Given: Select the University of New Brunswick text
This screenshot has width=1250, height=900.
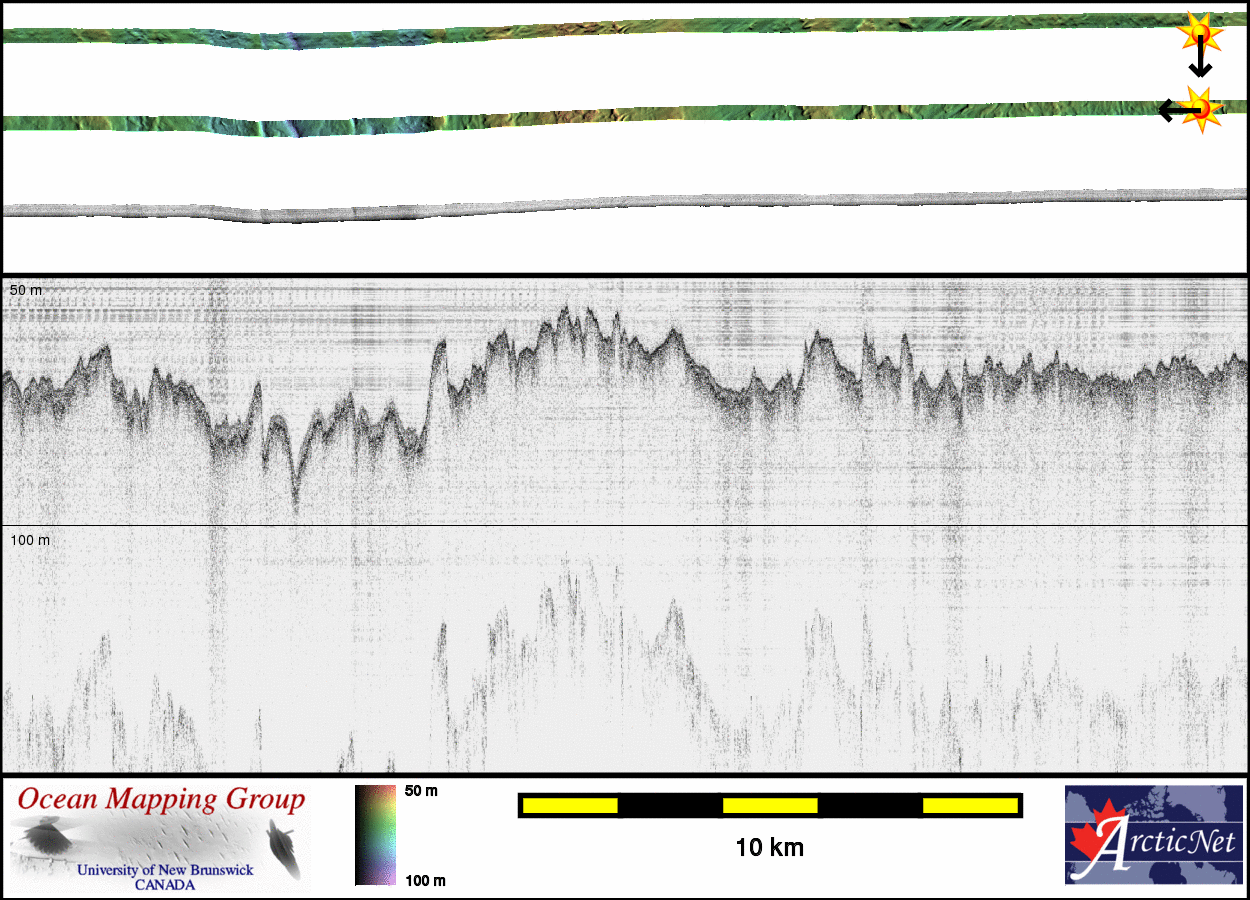Looking at the screenshot, I should click(166, 870).
